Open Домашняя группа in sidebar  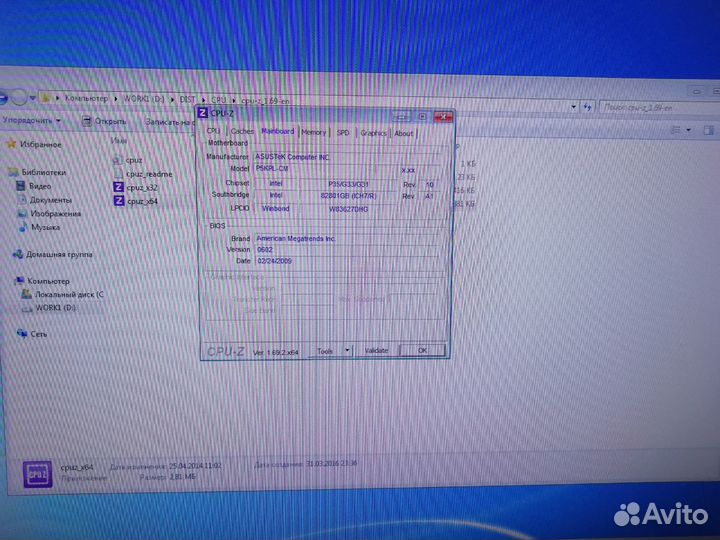coord(59,254)
